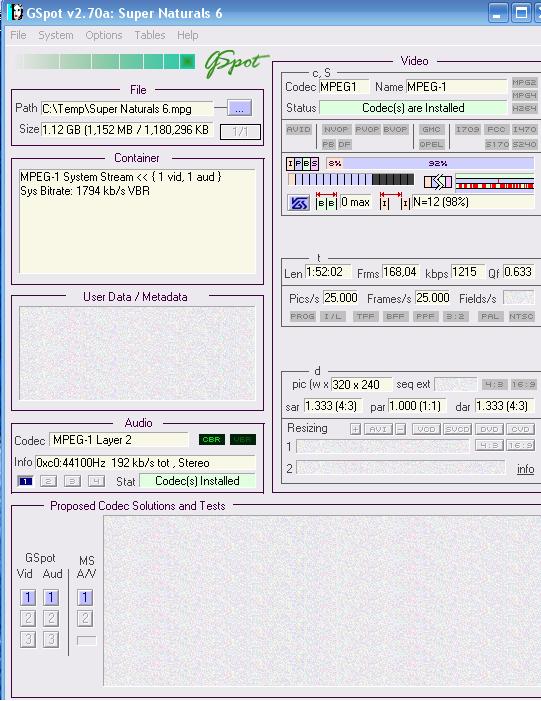Toggle the TFF field order indicator

click(x=365, y=316)
